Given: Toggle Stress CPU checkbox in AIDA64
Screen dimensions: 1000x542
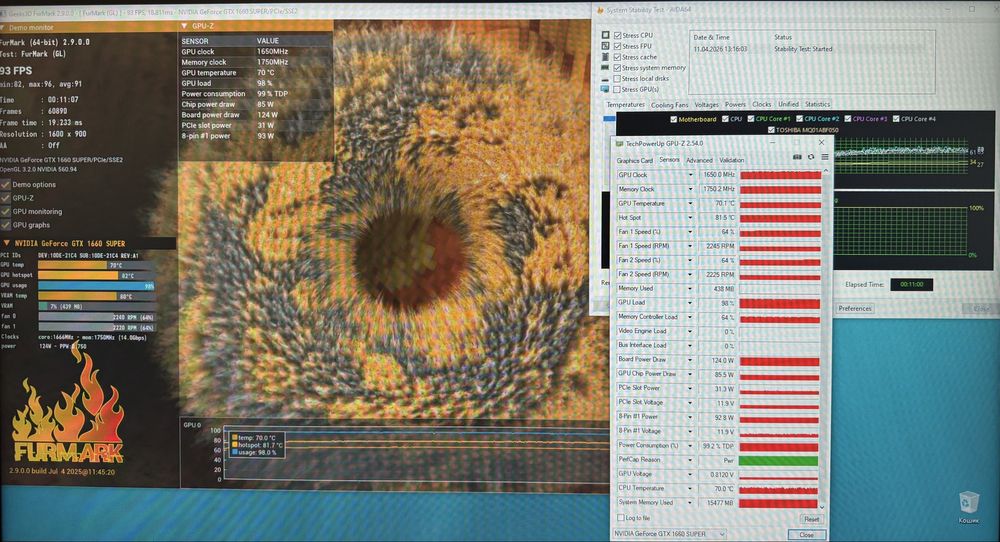Looking at the screenshot, I should 617,35.
